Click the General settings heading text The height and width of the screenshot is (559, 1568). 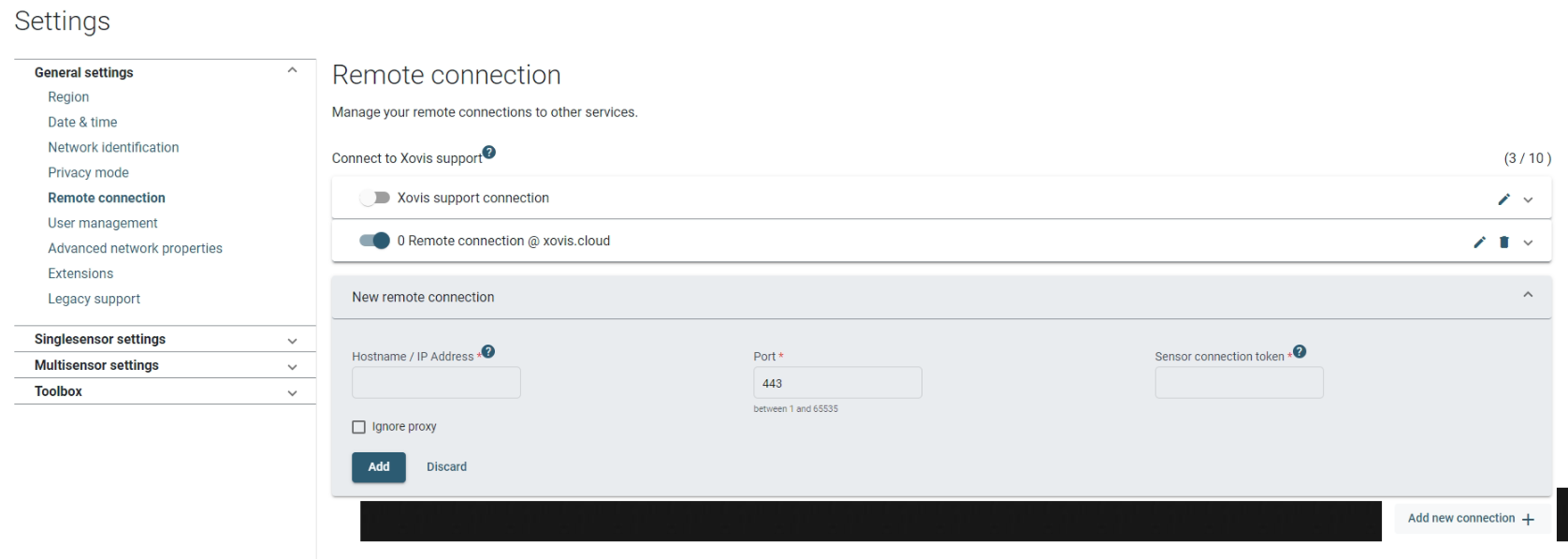[83, 72]
